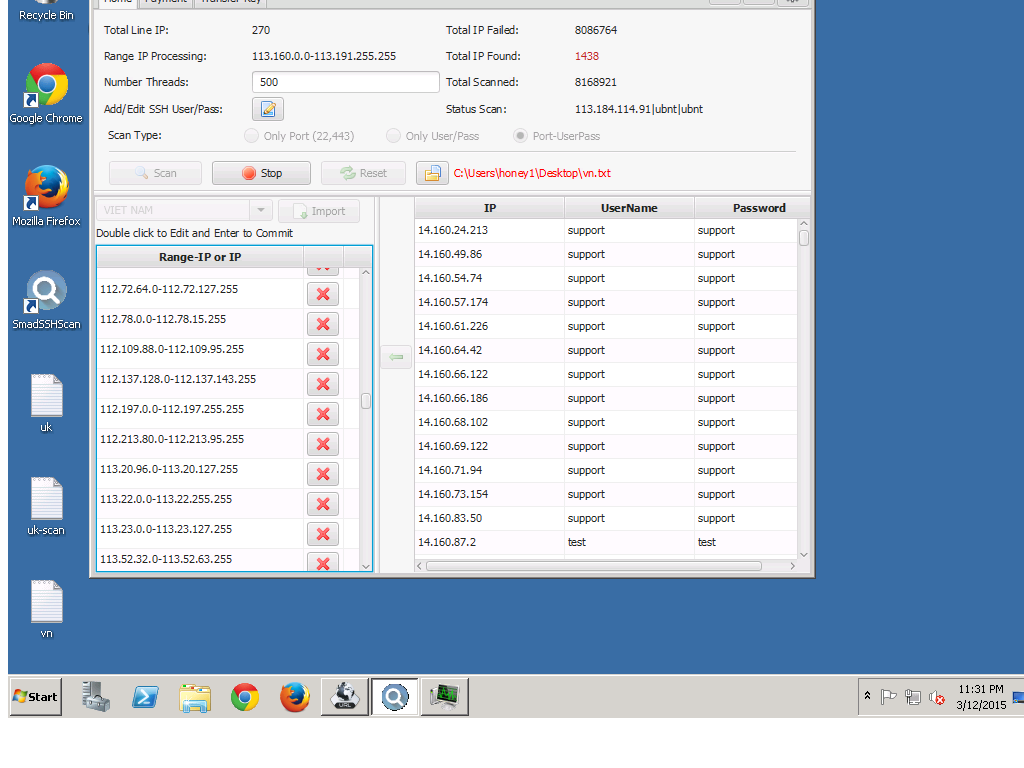
Task: Delete the 112.72.64.0-112.72.127.255 range row
Action: pyautogui.click(x=323, y=294)
